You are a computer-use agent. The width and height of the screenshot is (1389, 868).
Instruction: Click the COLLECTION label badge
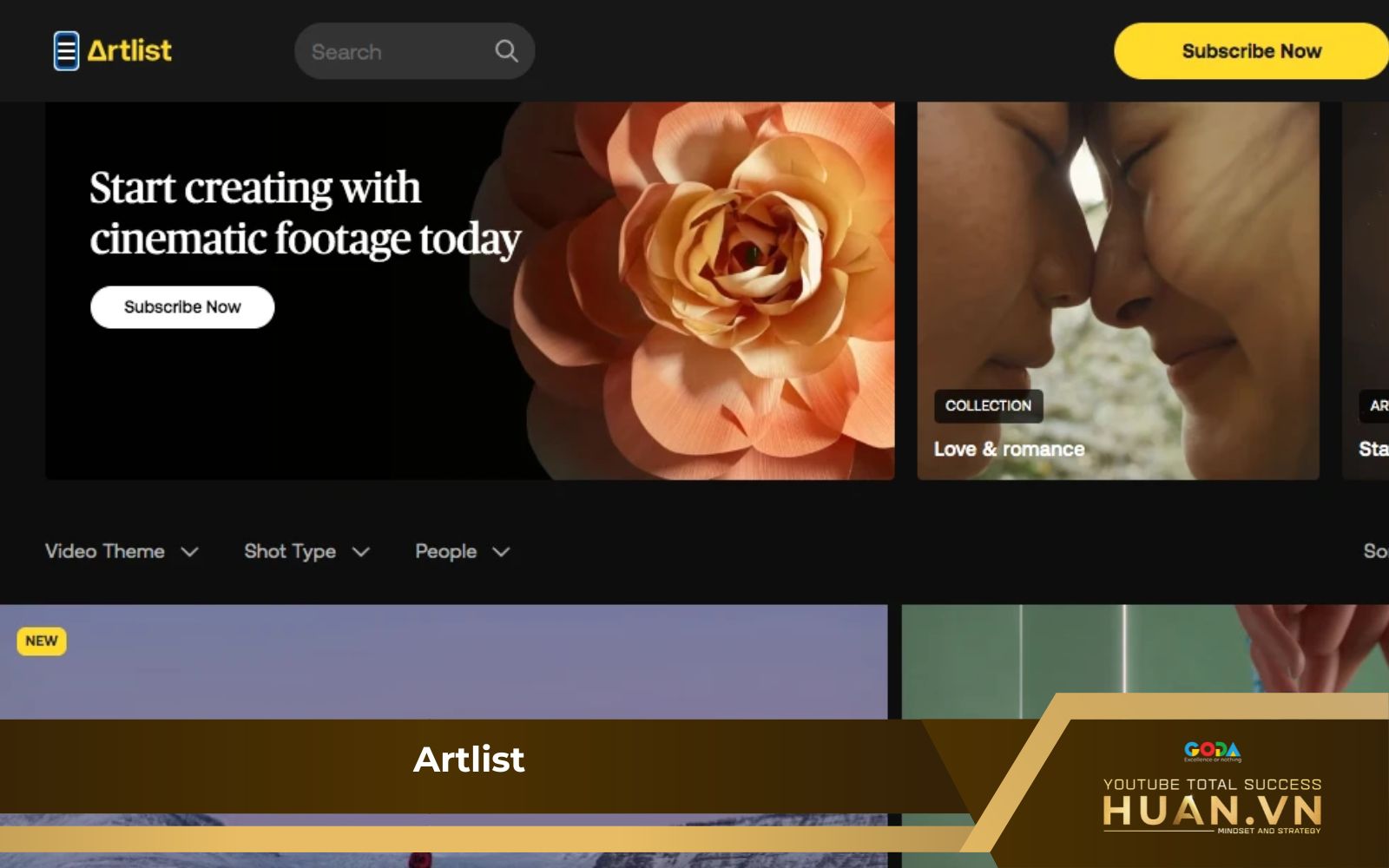point(988,405)
